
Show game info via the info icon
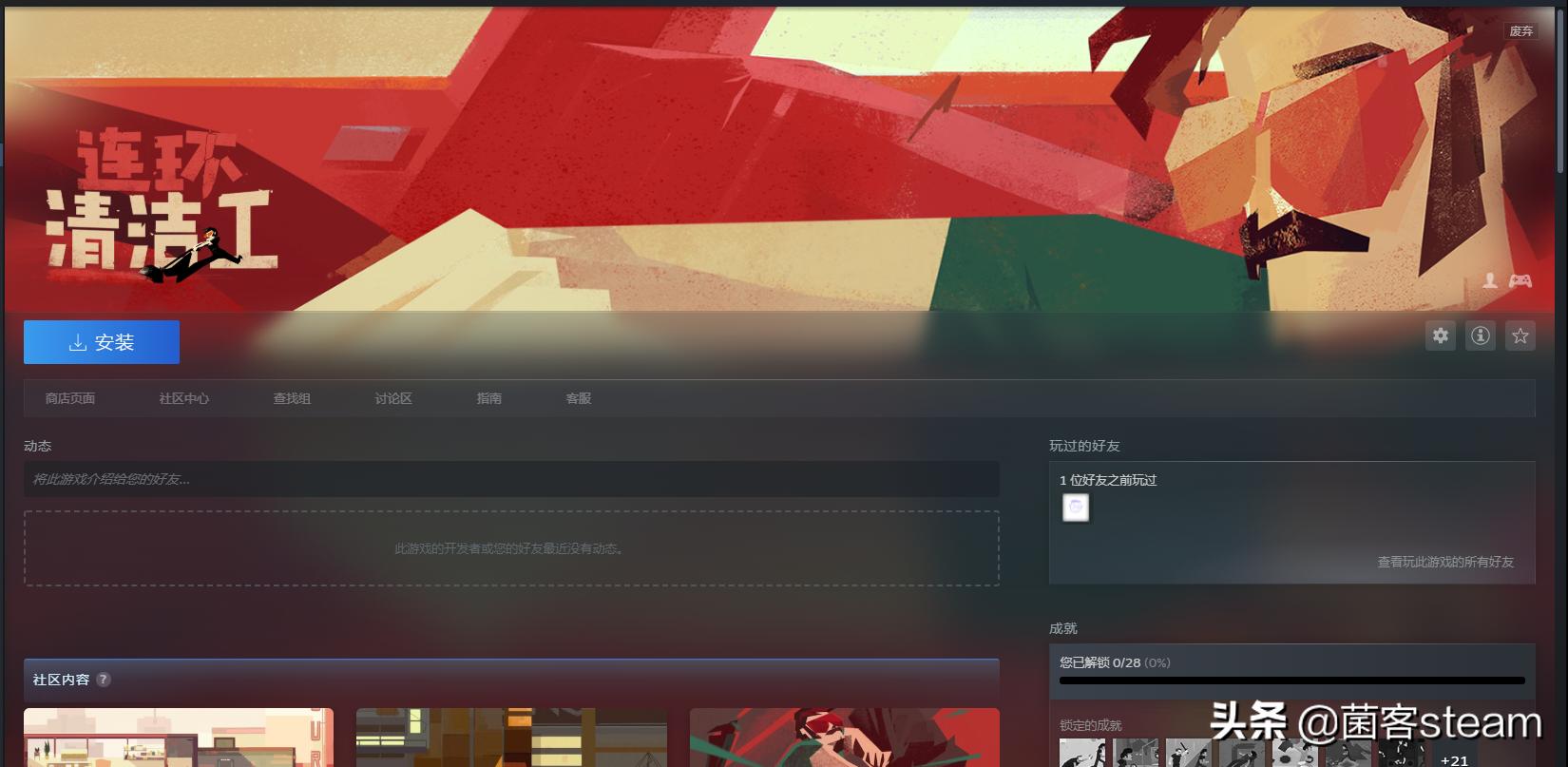[1481, 336]
